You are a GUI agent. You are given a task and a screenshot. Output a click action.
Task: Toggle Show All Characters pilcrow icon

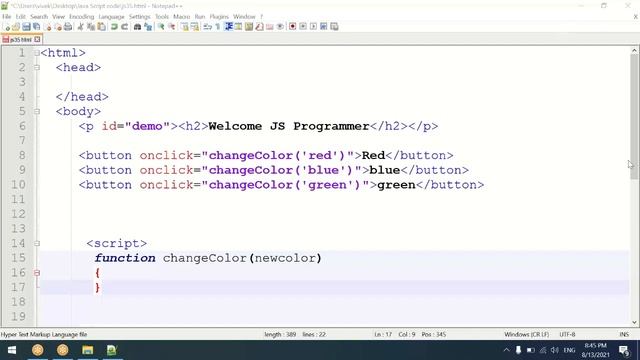pos(218,27)
